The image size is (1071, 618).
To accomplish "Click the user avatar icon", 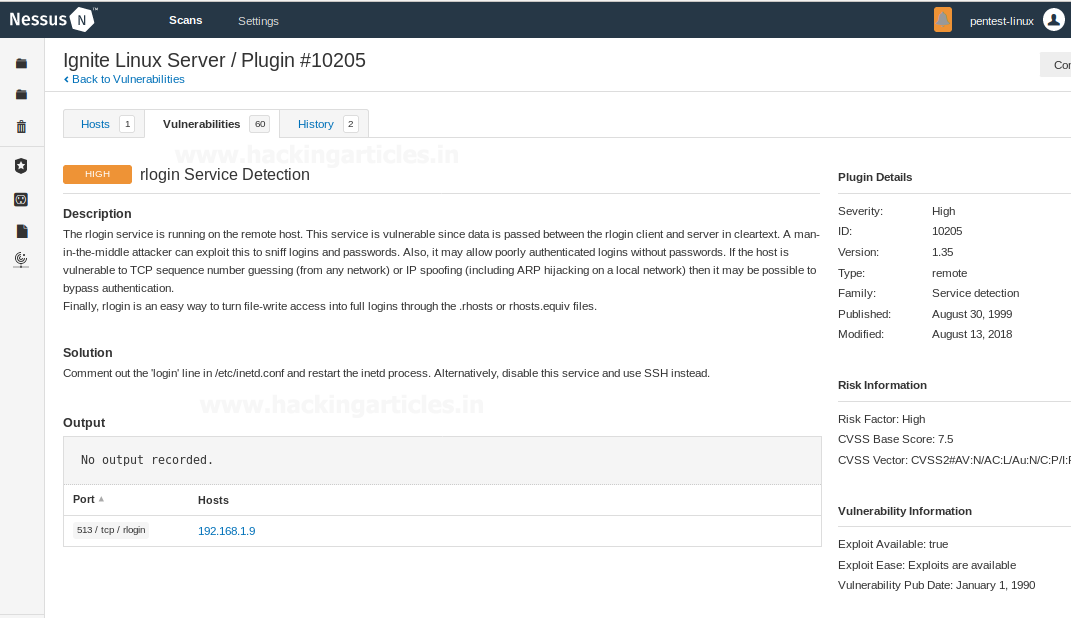I will [x=1053, y=20].
